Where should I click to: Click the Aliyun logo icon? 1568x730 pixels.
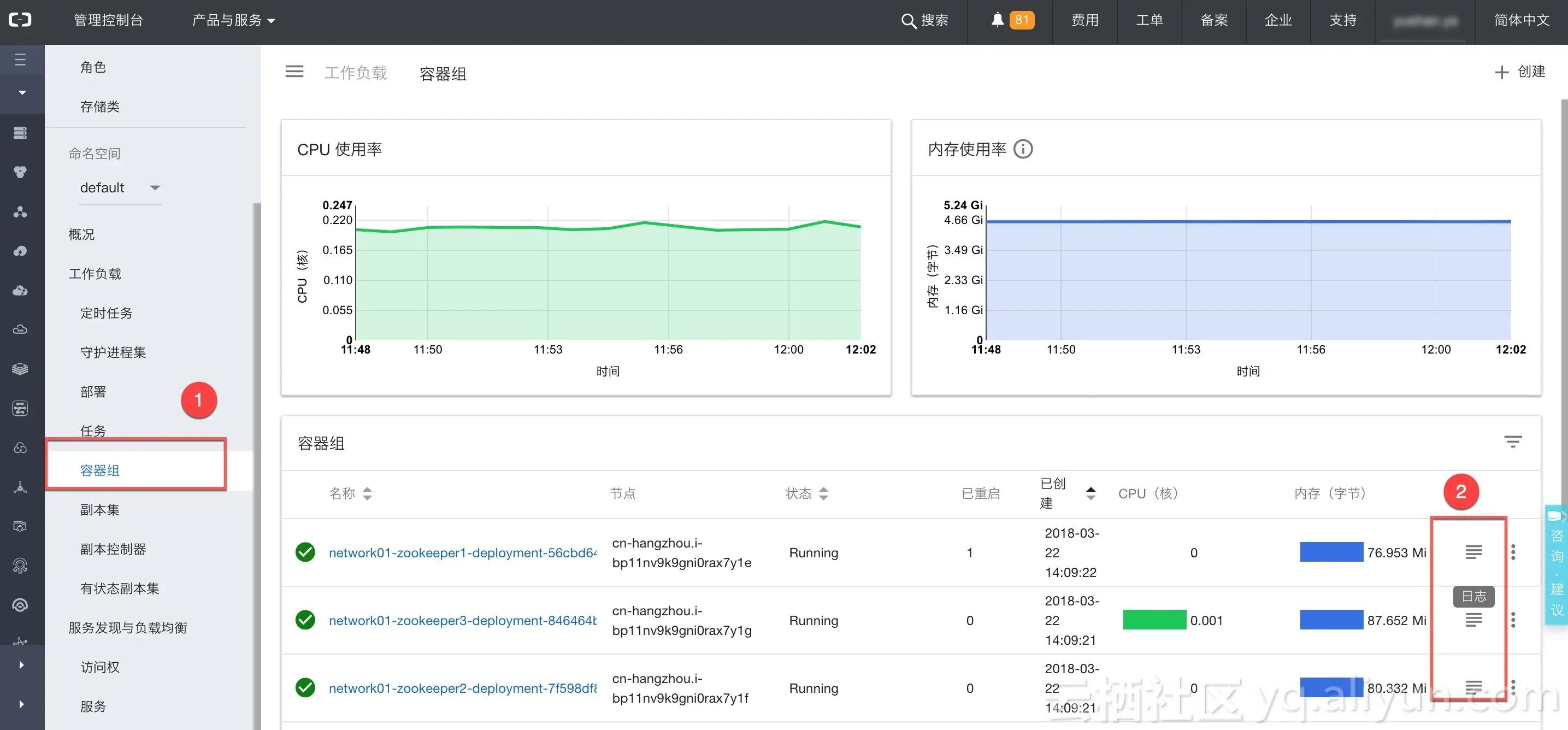click(x=20, y=20)
